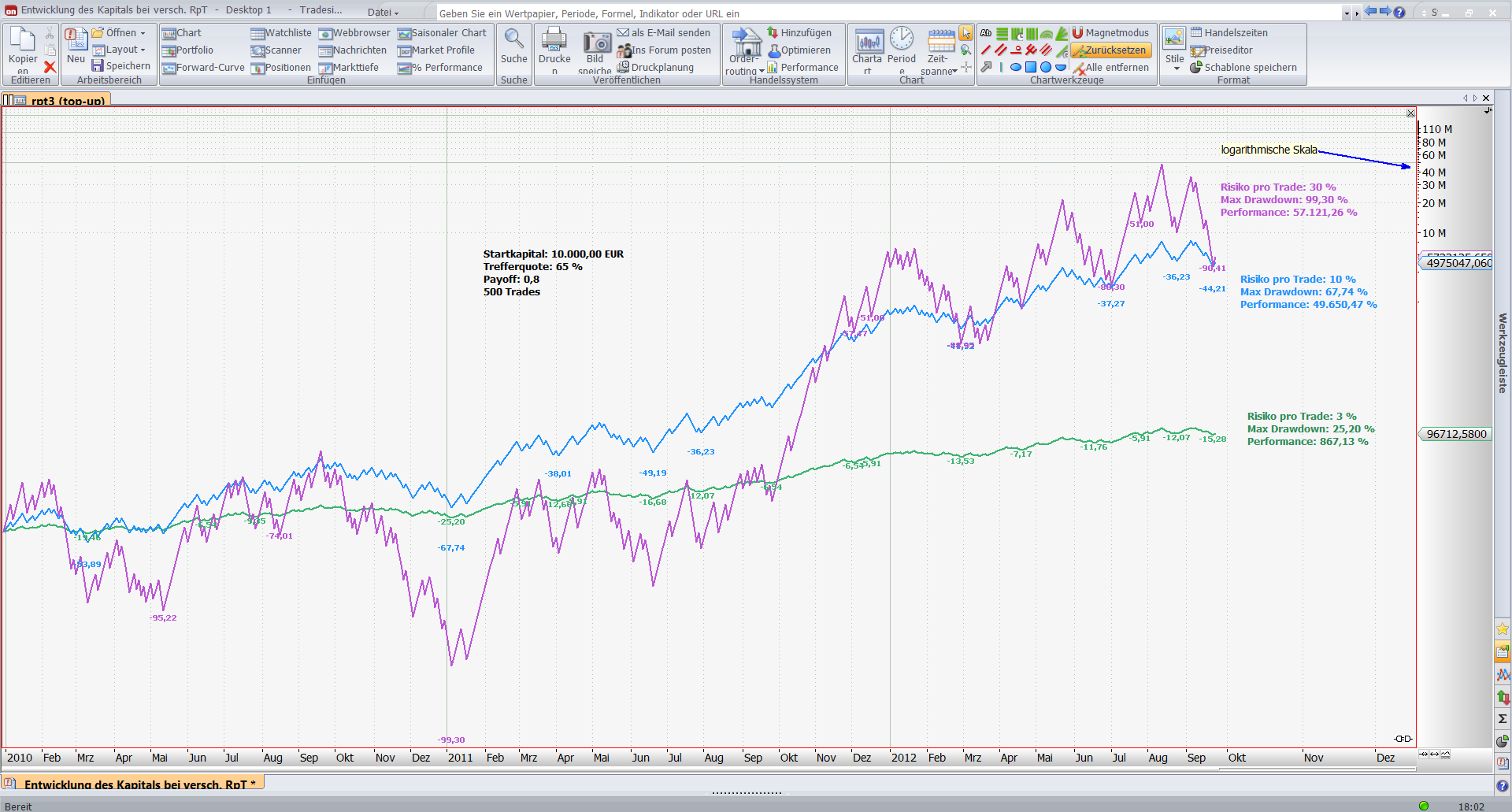Click the Market Profile button
This screenshot has width=1512, height=812.
tap(436, 50)
